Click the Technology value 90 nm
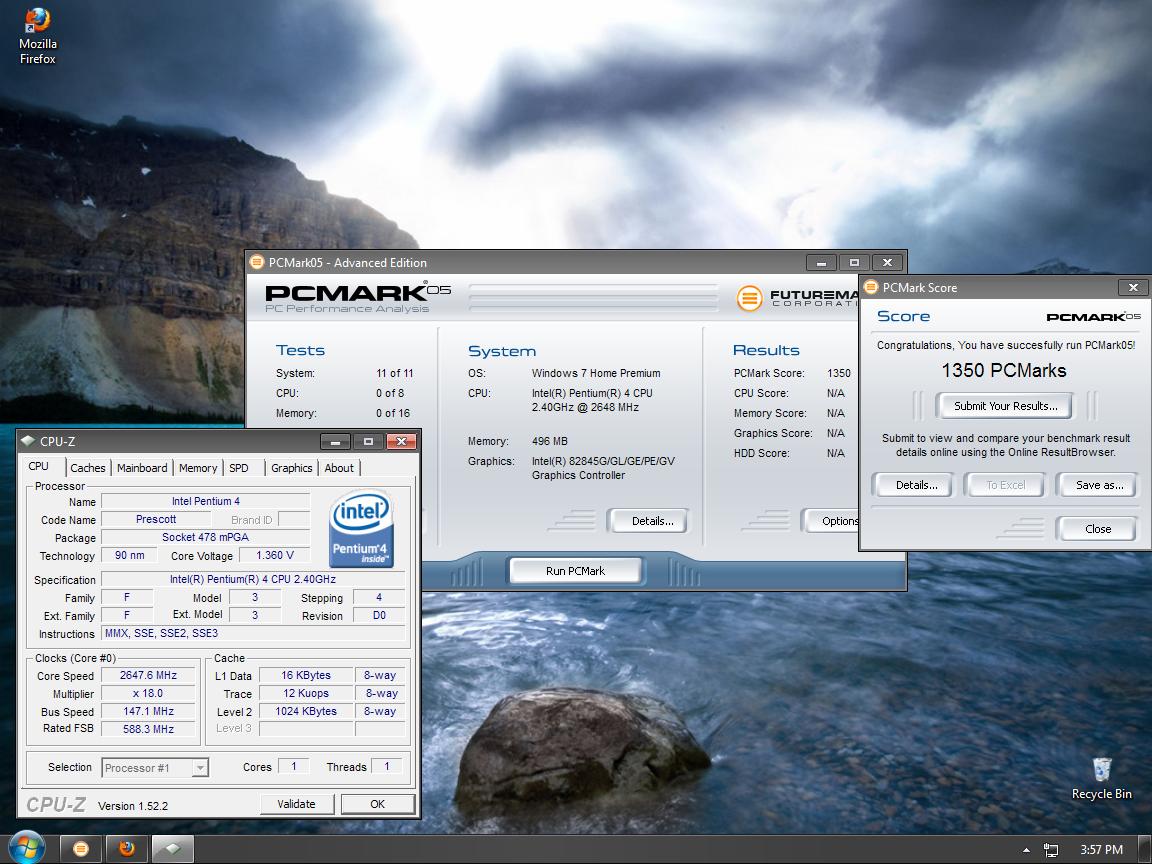 tap(129, 555)
